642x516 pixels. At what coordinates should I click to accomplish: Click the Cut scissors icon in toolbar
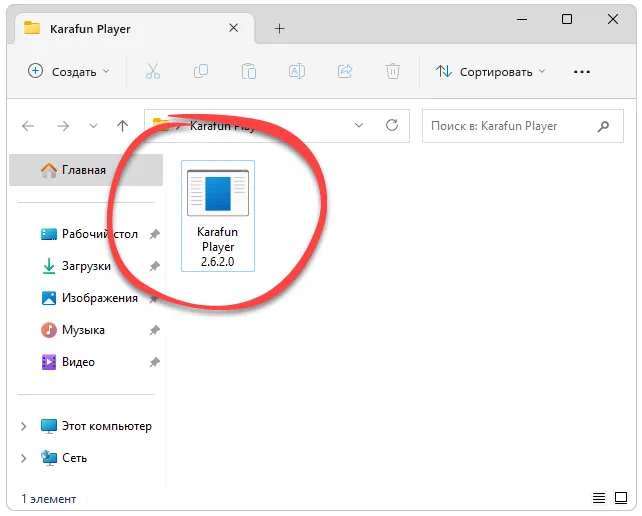point(153,71)
